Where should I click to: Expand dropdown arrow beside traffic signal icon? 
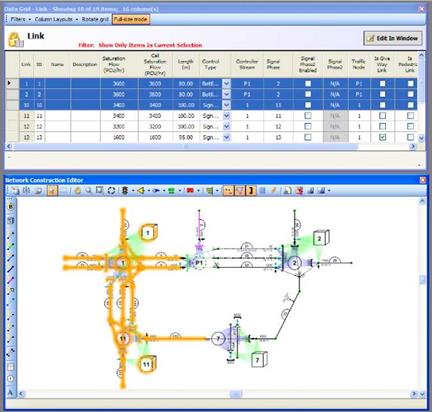point(132,191)
